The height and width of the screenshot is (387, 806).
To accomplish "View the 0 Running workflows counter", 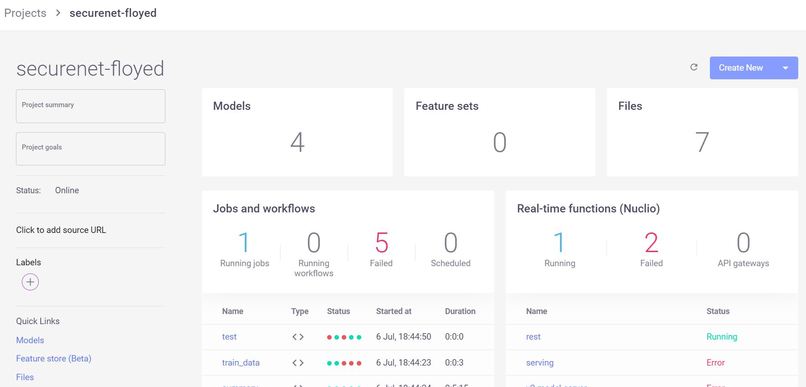I will 314,254.
